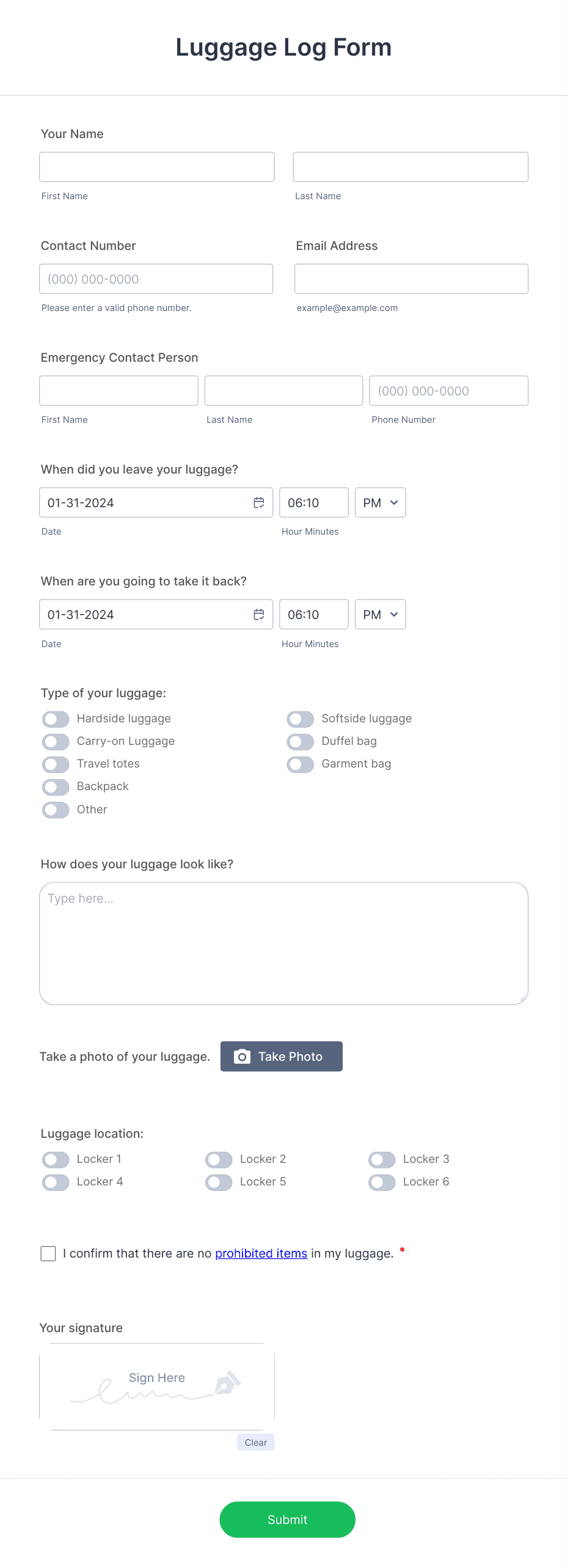This screenshot has width=568, height=1568.
Task: Open the AM/PM dropdown for drop-off time
Action: point(379,502)
